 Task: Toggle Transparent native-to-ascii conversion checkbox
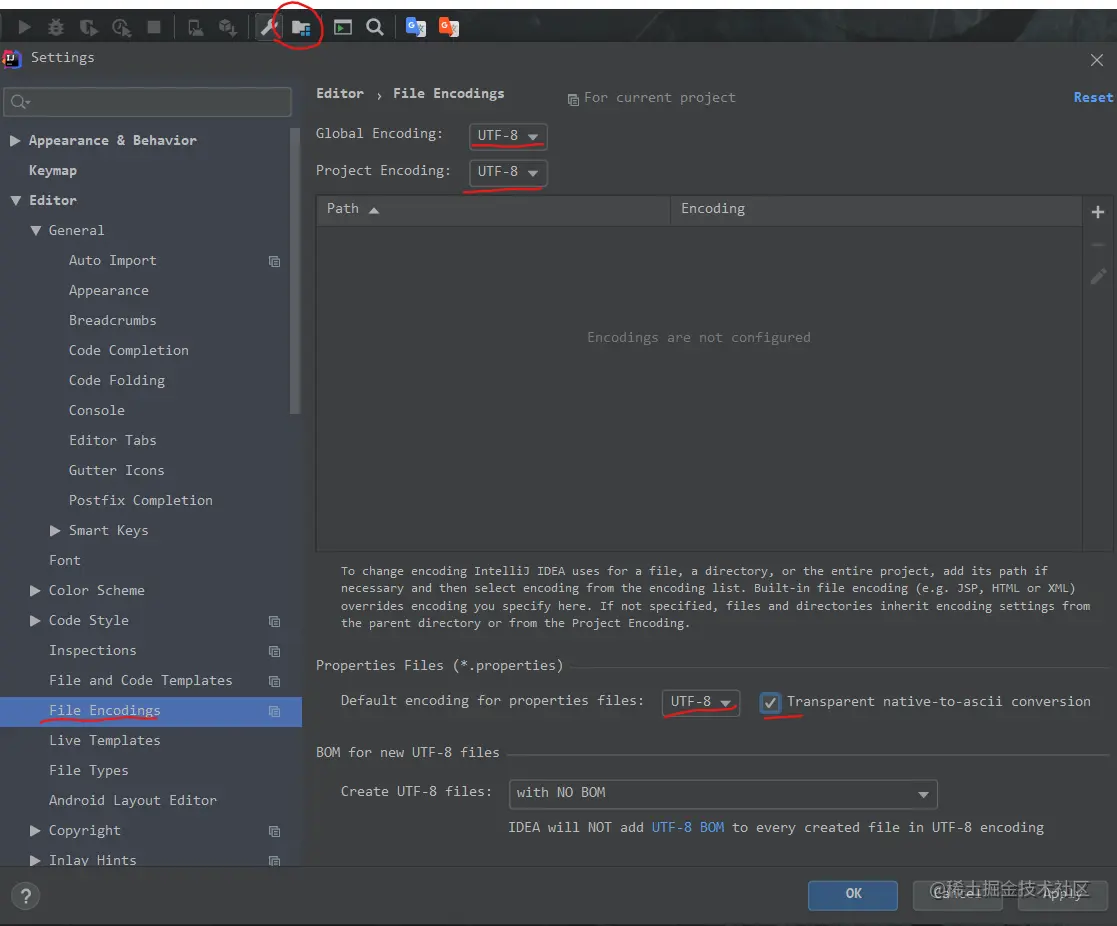pyautogui.click(x=770, y=702)
